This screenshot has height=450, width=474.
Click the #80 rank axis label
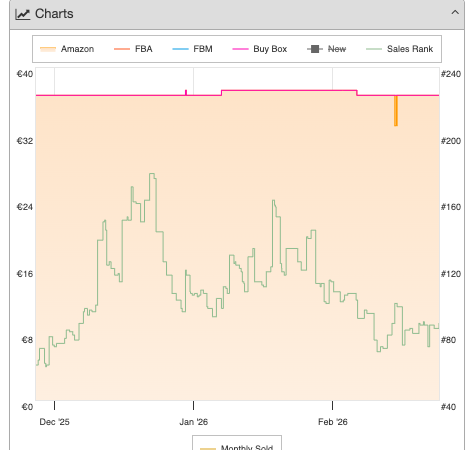pos(449,340)
